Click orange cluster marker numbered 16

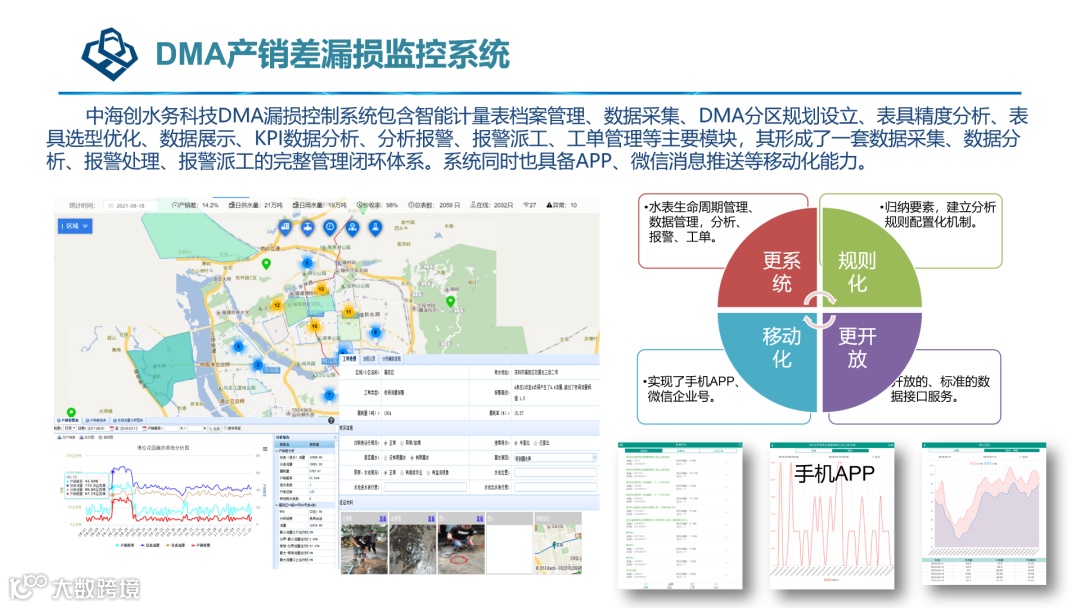315,326
